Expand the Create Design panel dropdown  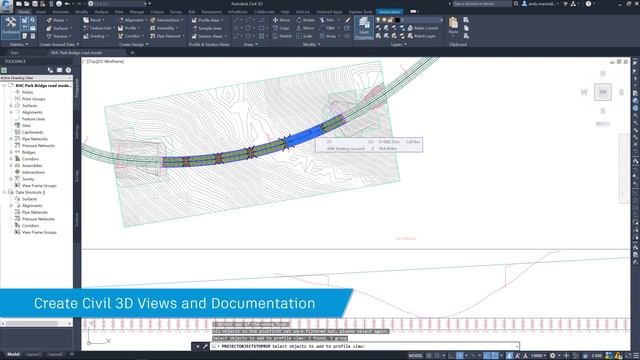tap(133, 44)
